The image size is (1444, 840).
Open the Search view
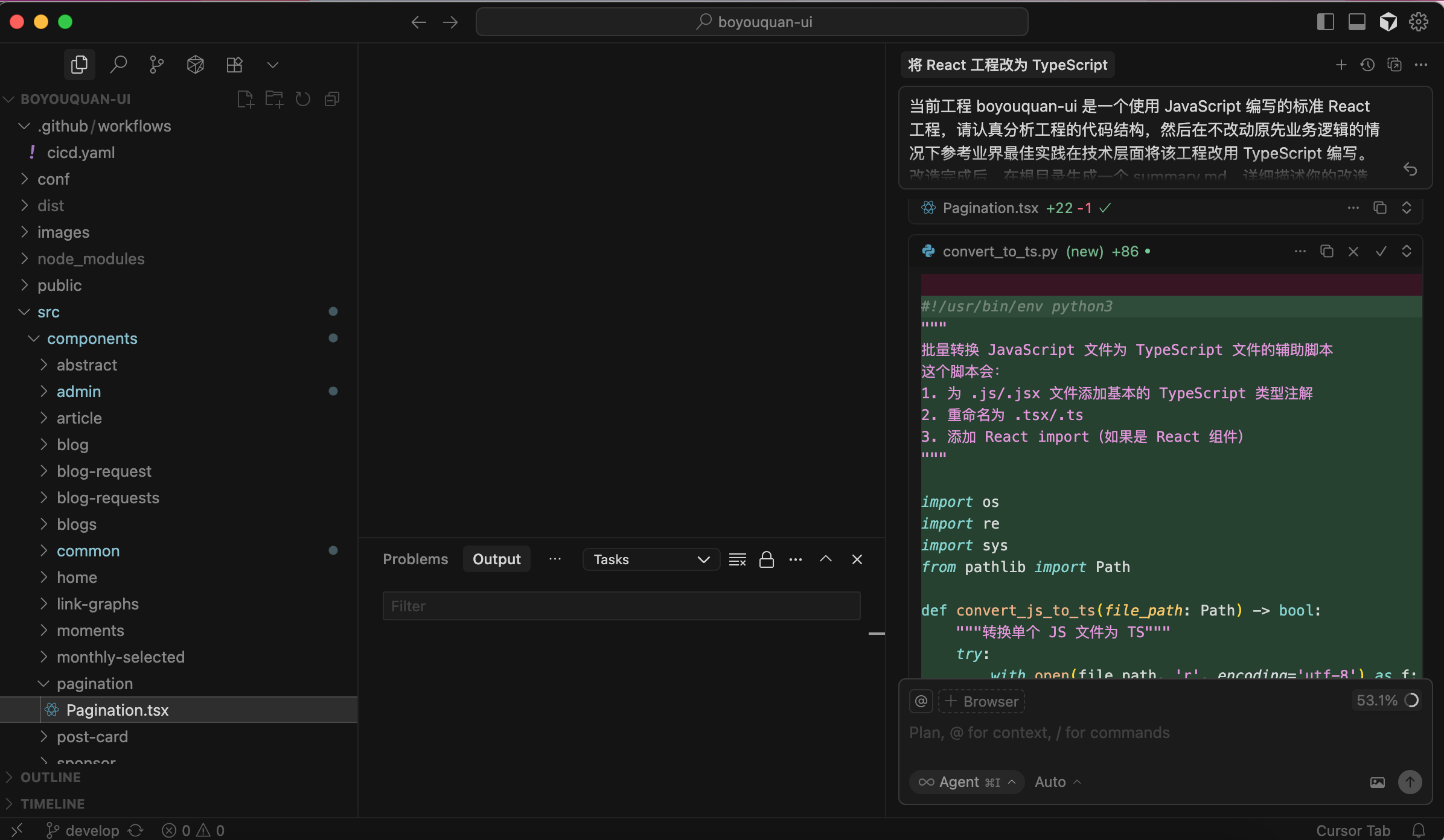pos(118,65)
